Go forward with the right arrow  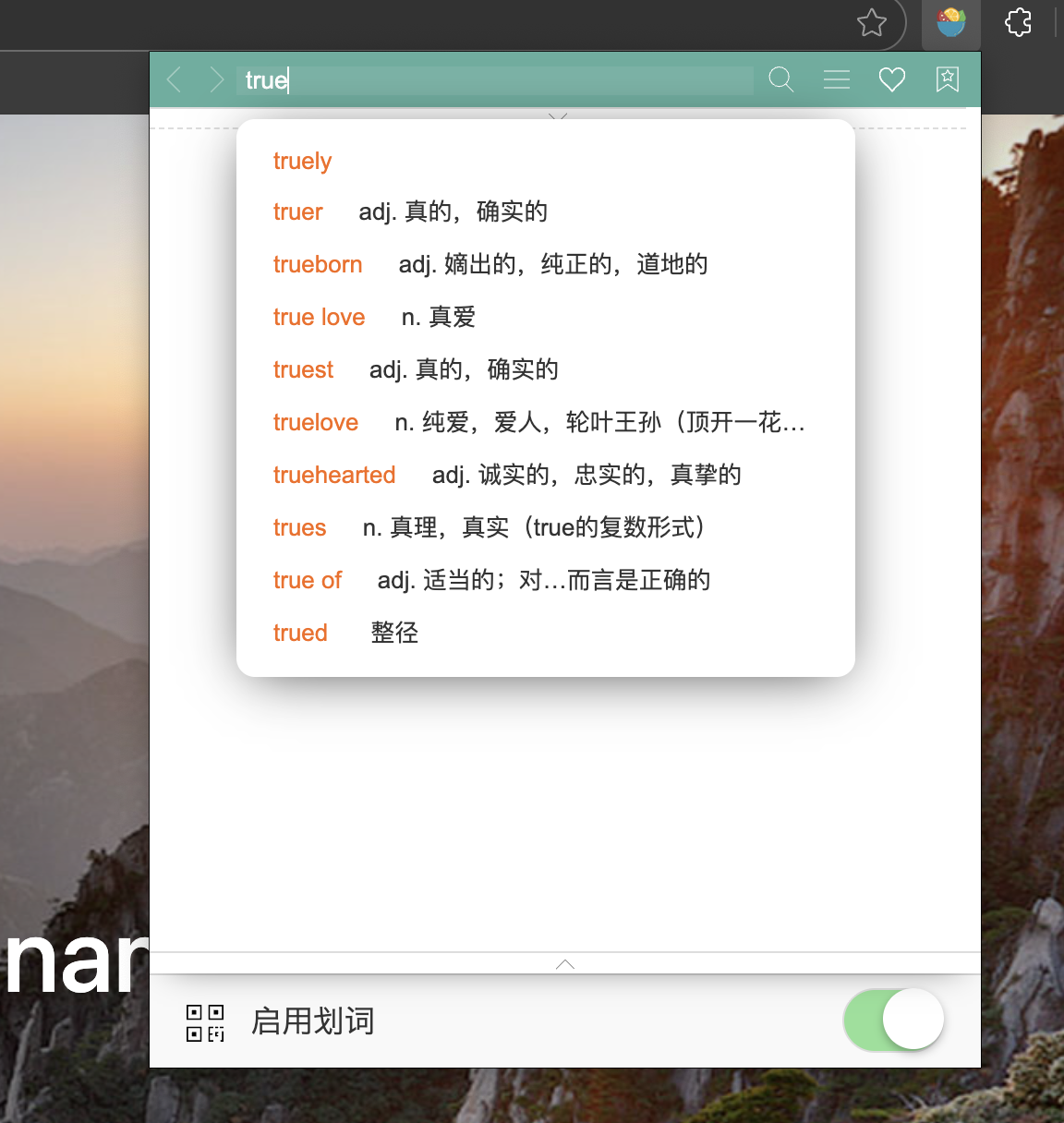tap(216, 80)
